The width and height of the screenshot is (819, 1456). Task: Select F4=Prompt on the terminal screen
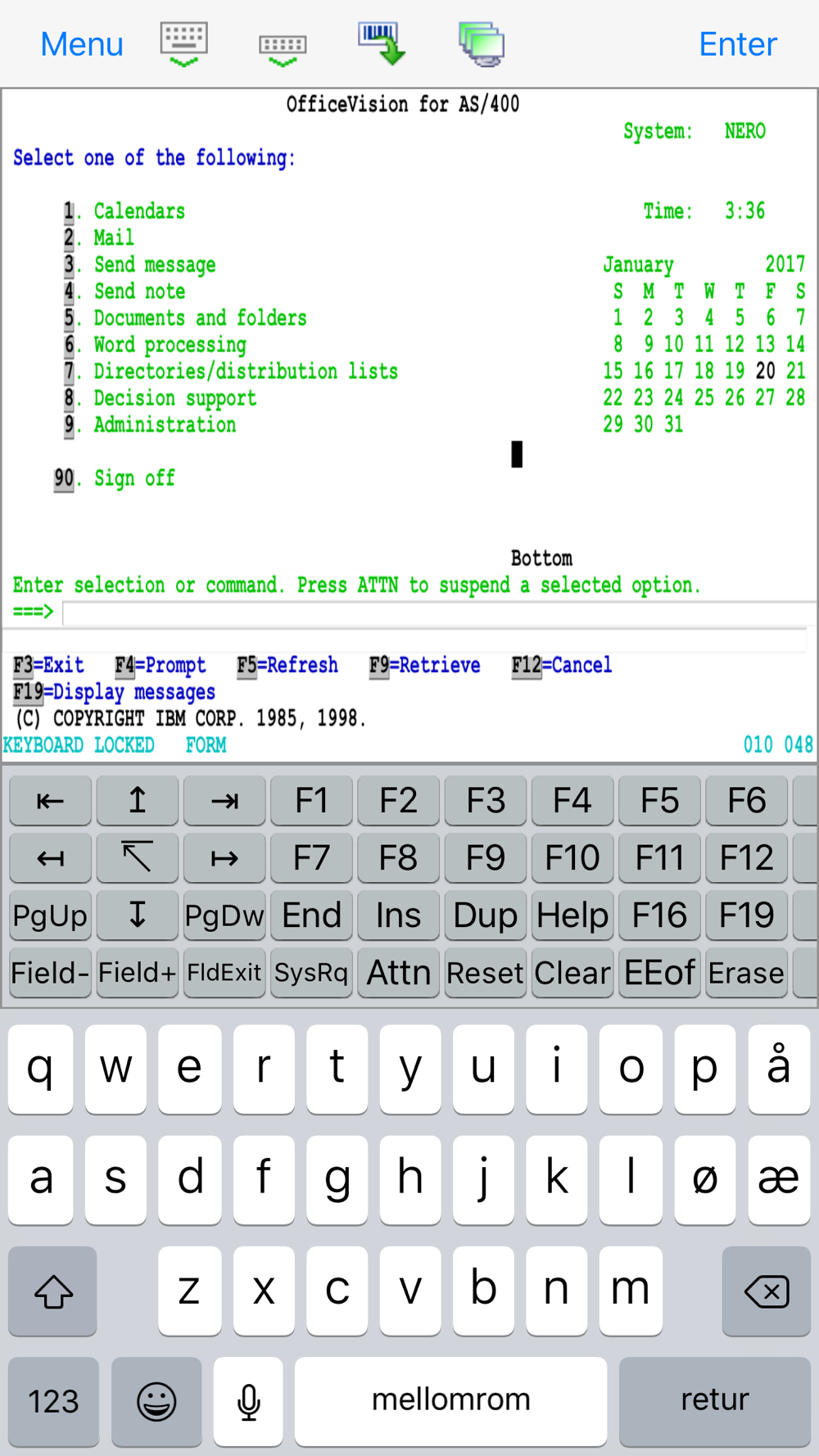point(161,665)
